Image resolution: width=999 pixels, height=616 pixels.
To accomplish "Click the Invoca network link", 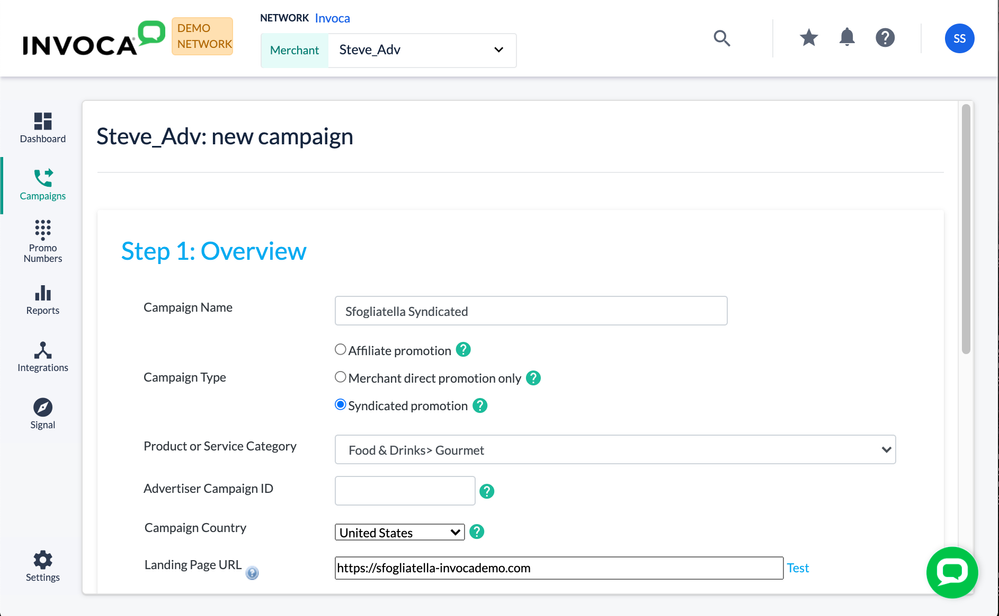I will pos(332,18).
